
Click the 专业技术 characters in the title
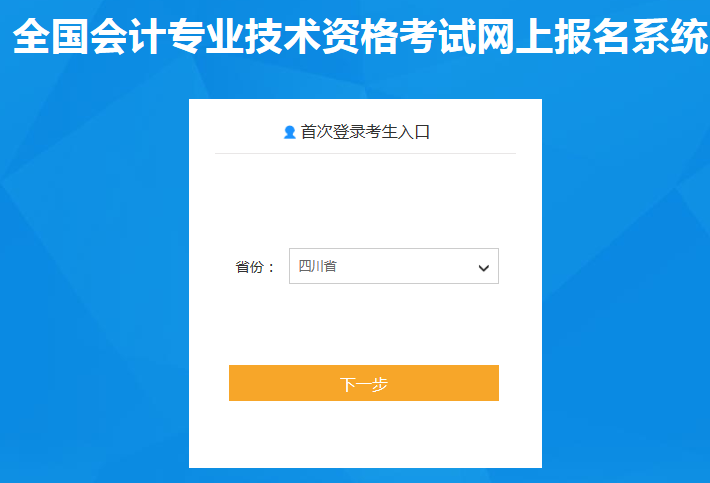244,36
